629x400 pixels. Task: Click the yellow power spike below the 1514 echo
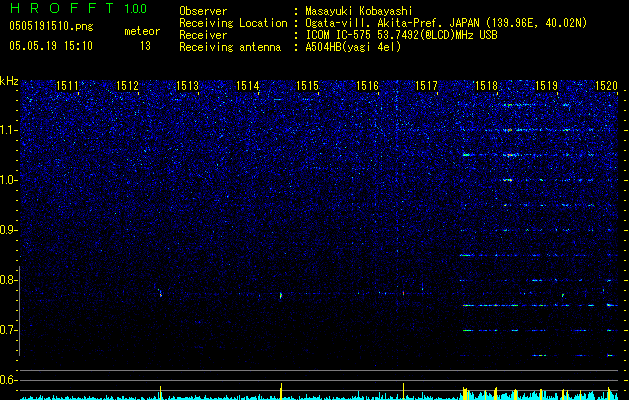point(281,391)
